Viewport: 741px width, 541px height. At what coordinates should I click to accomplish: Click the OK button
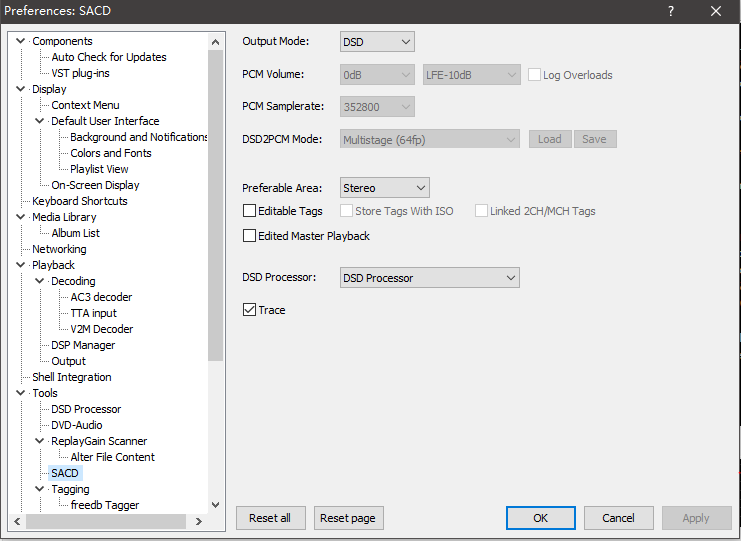click(540, 518)
